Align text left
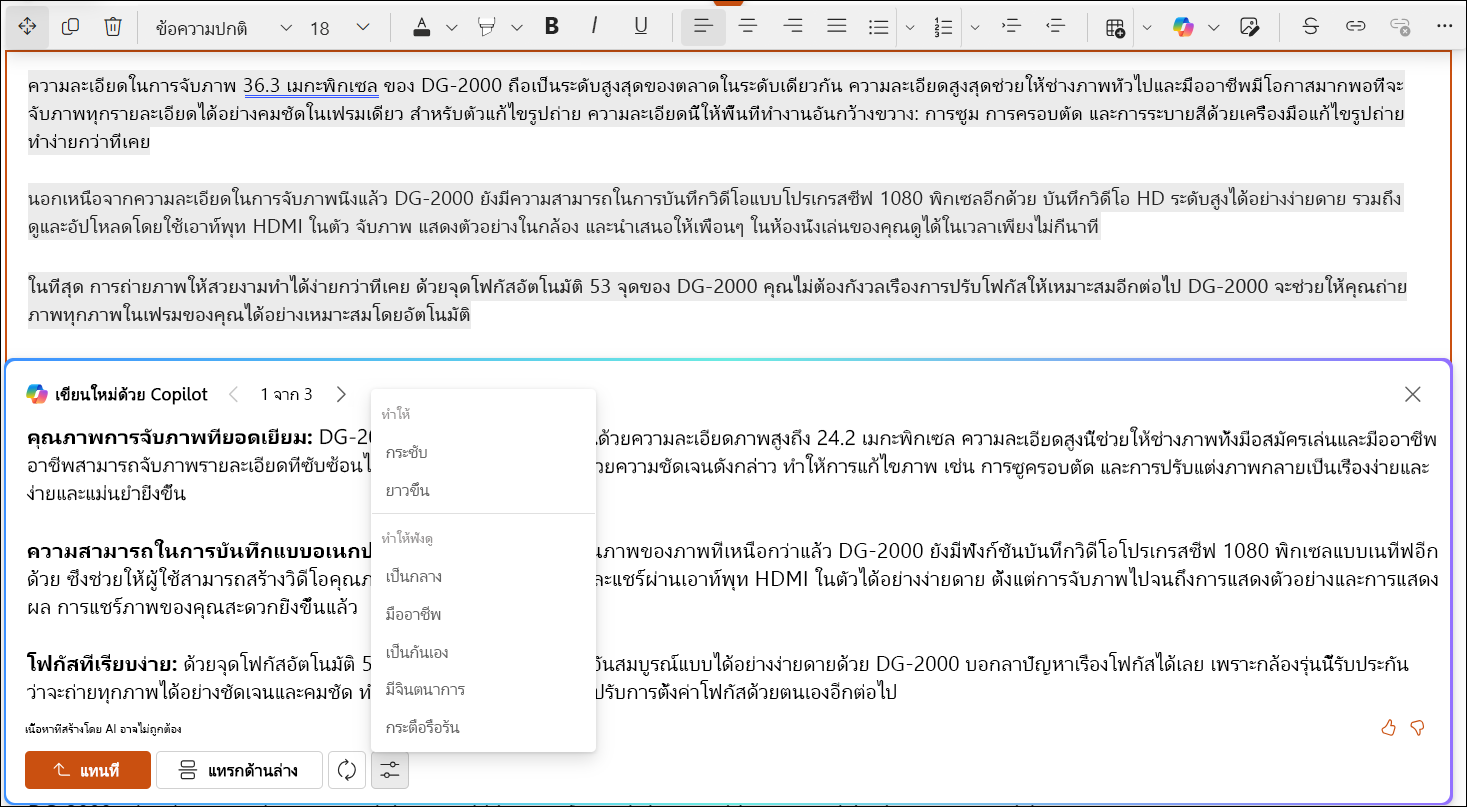Viewport: 1467px width, 807px height. click(703, 27)
